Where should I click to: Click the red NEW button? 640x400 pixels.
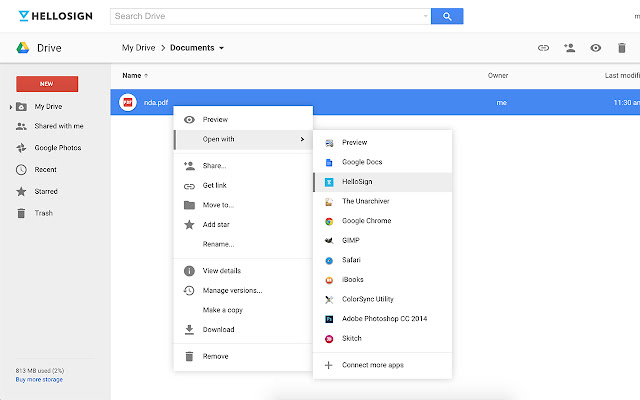47,84
